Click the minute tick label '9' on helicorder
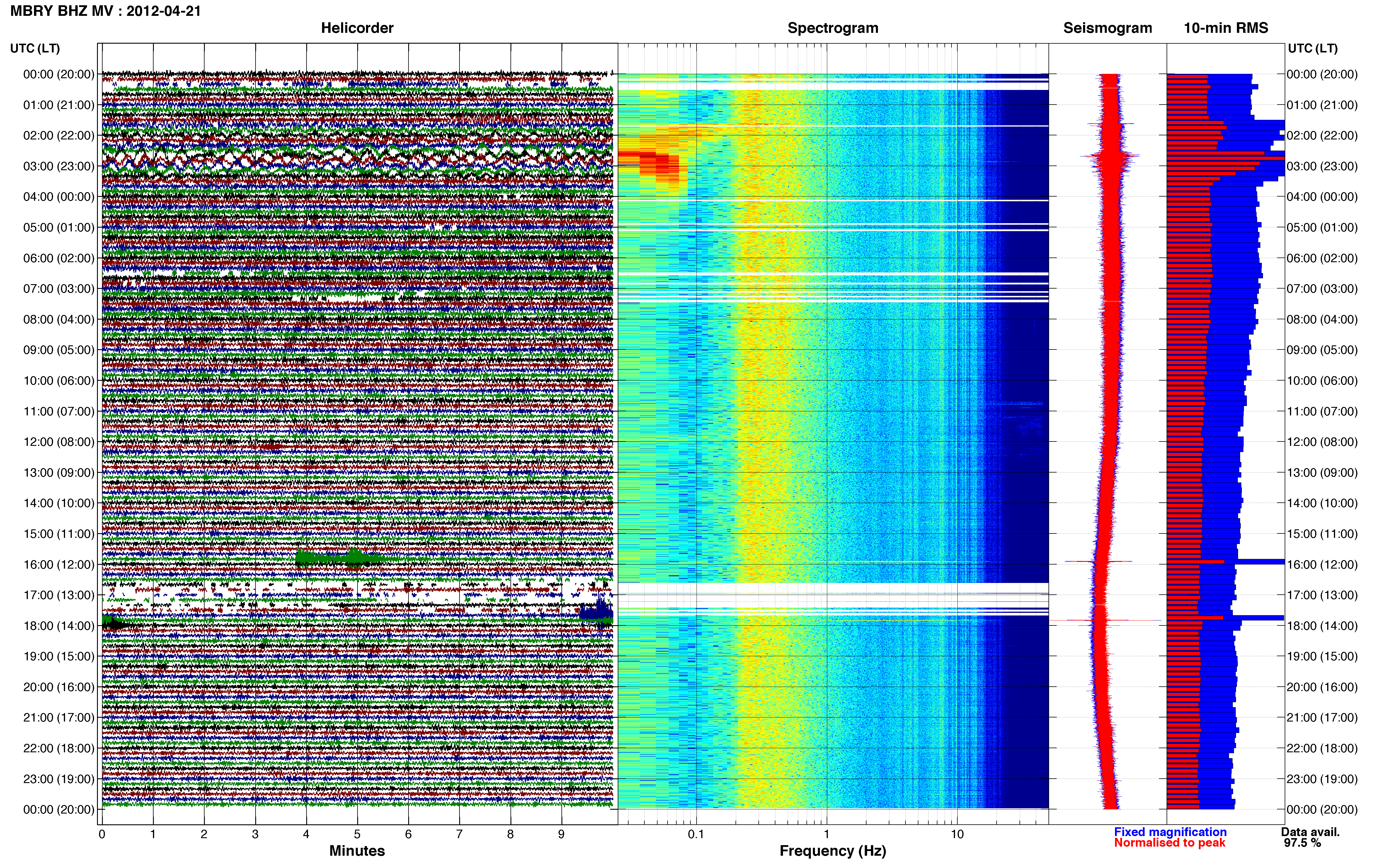Image resolution: width=1389 pixels, height=868 pixels. point(561,834)
